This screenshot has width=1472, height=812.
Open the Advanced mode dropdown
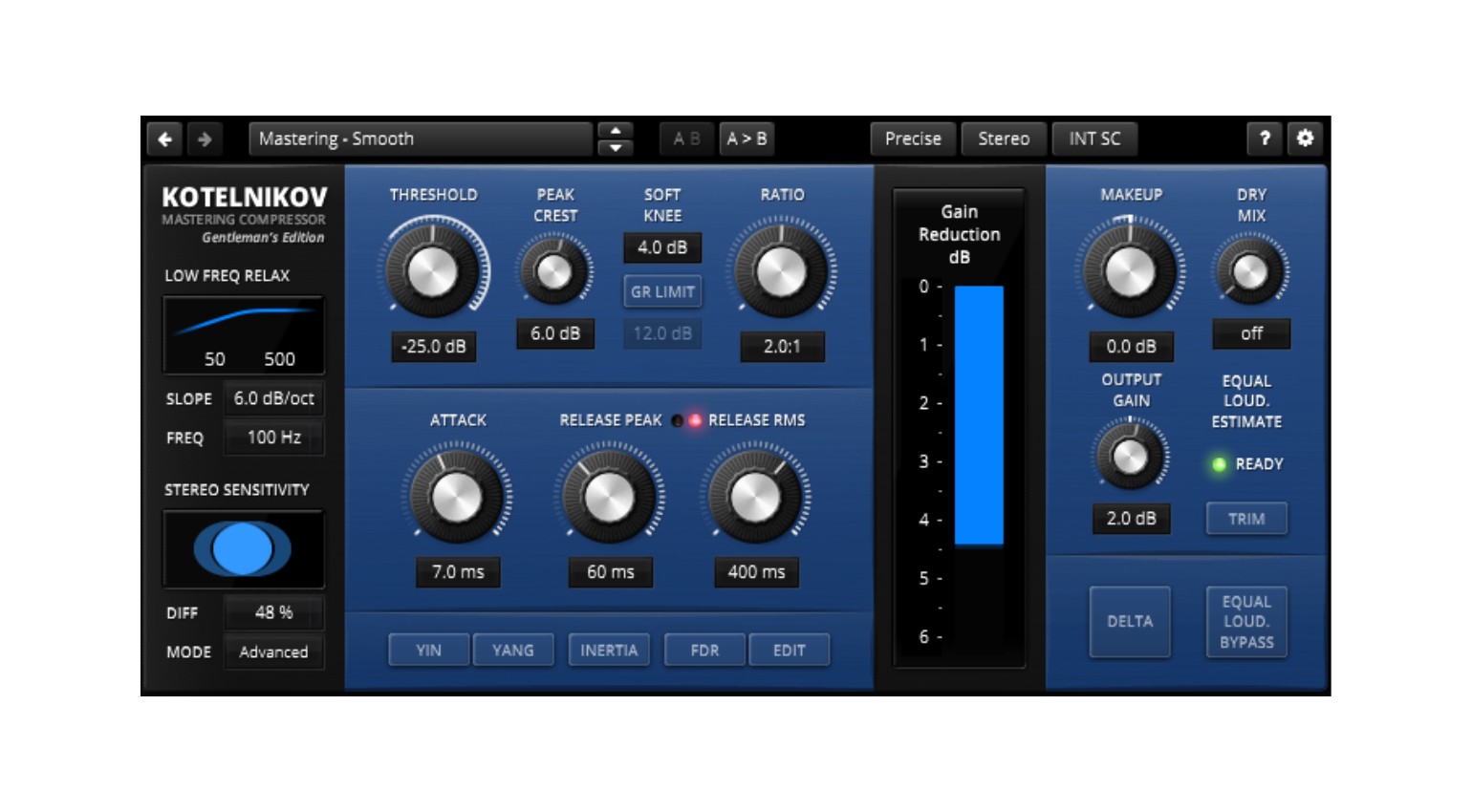[x=273, y=652]
